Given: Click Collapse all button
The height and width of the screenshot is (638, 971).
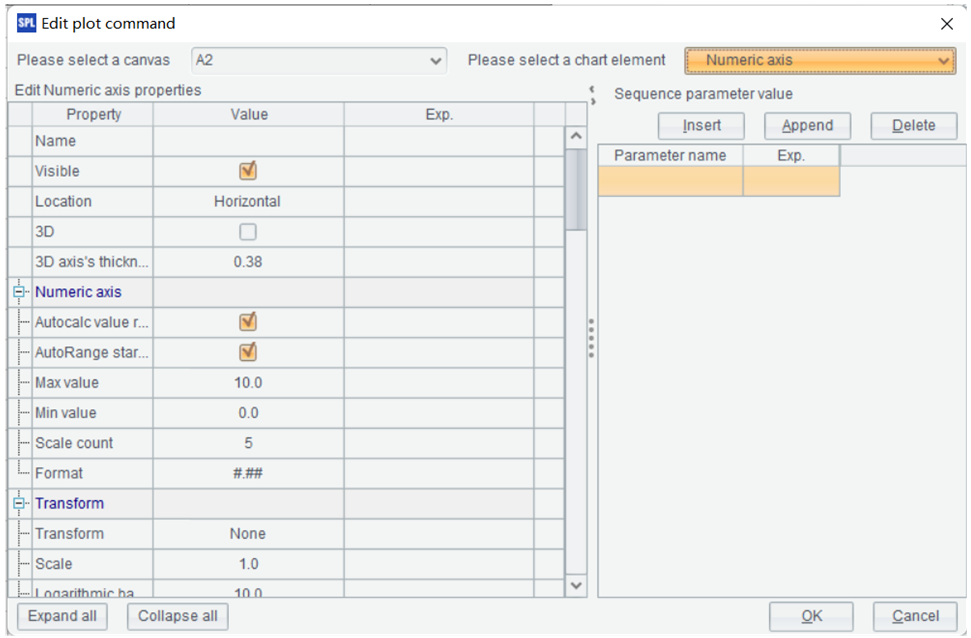Looking at the screenshot, I should [x=178, y=616].
